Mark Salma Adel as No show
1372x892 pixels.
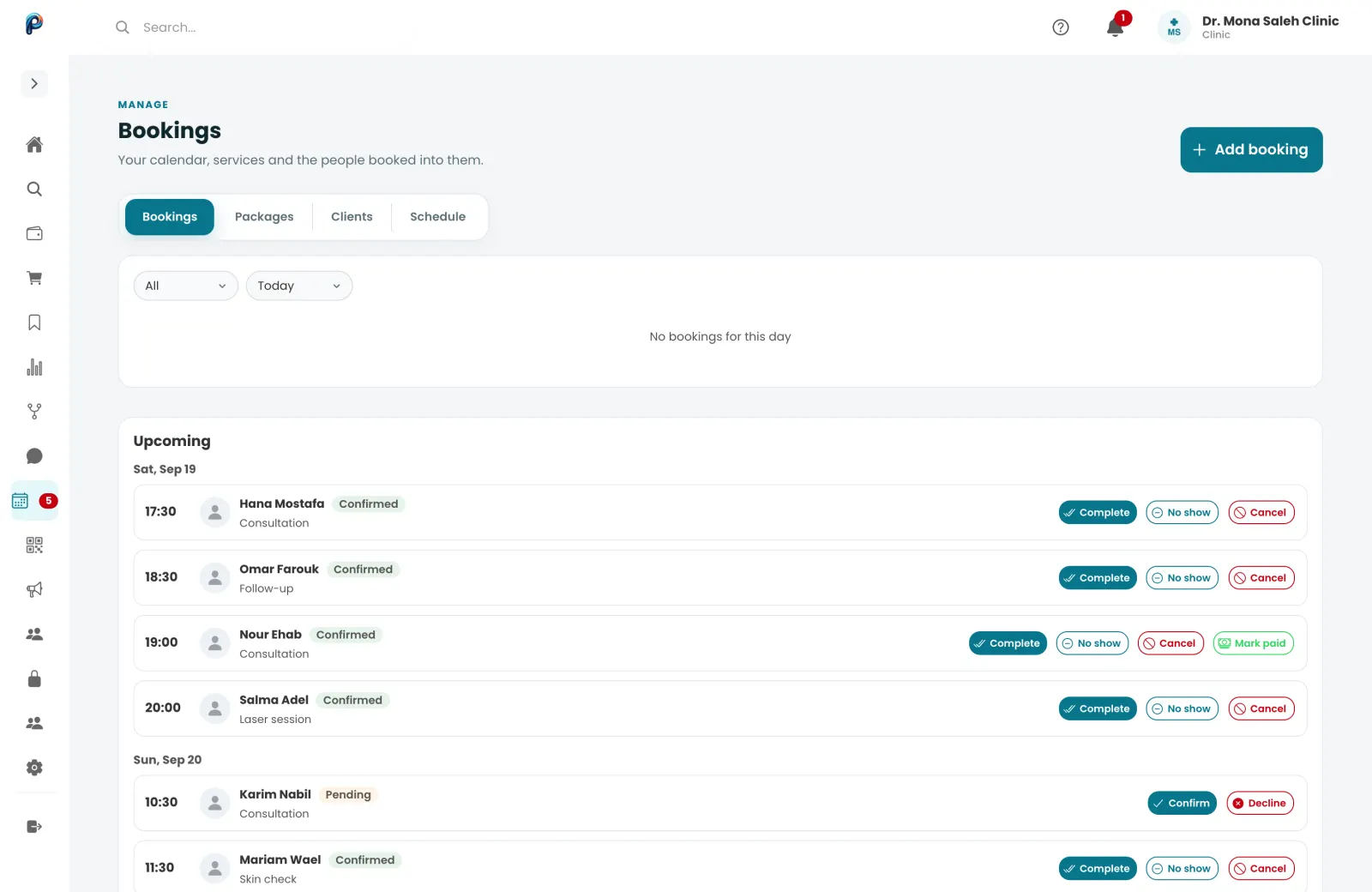1182,709
